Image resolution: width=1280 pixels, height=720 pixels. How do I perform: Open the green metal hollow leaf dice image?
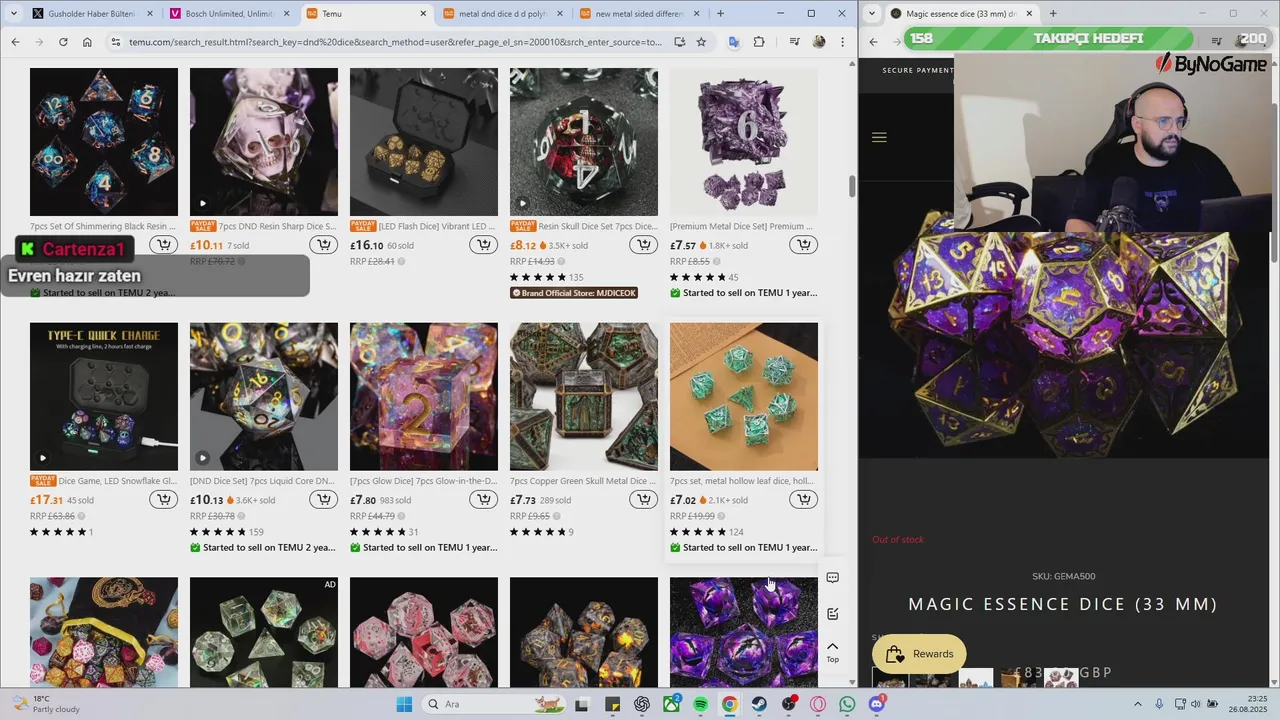pos(744,397)
